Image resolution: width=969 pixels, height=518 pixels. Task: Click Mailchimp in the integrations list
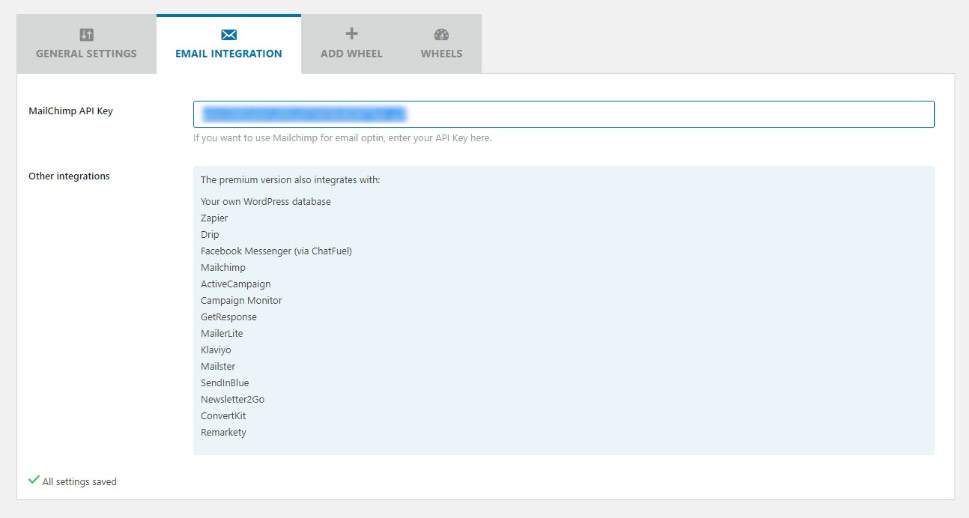[x=223, y=268]
